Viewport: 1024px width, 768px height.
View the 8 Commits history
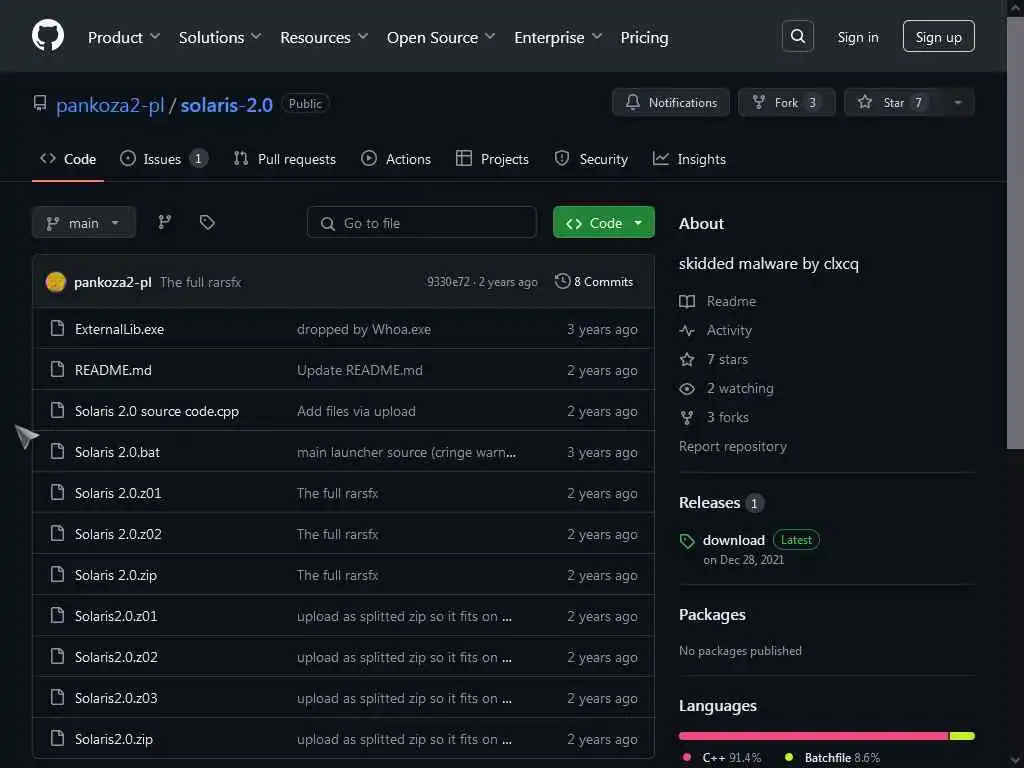[594, 281]
